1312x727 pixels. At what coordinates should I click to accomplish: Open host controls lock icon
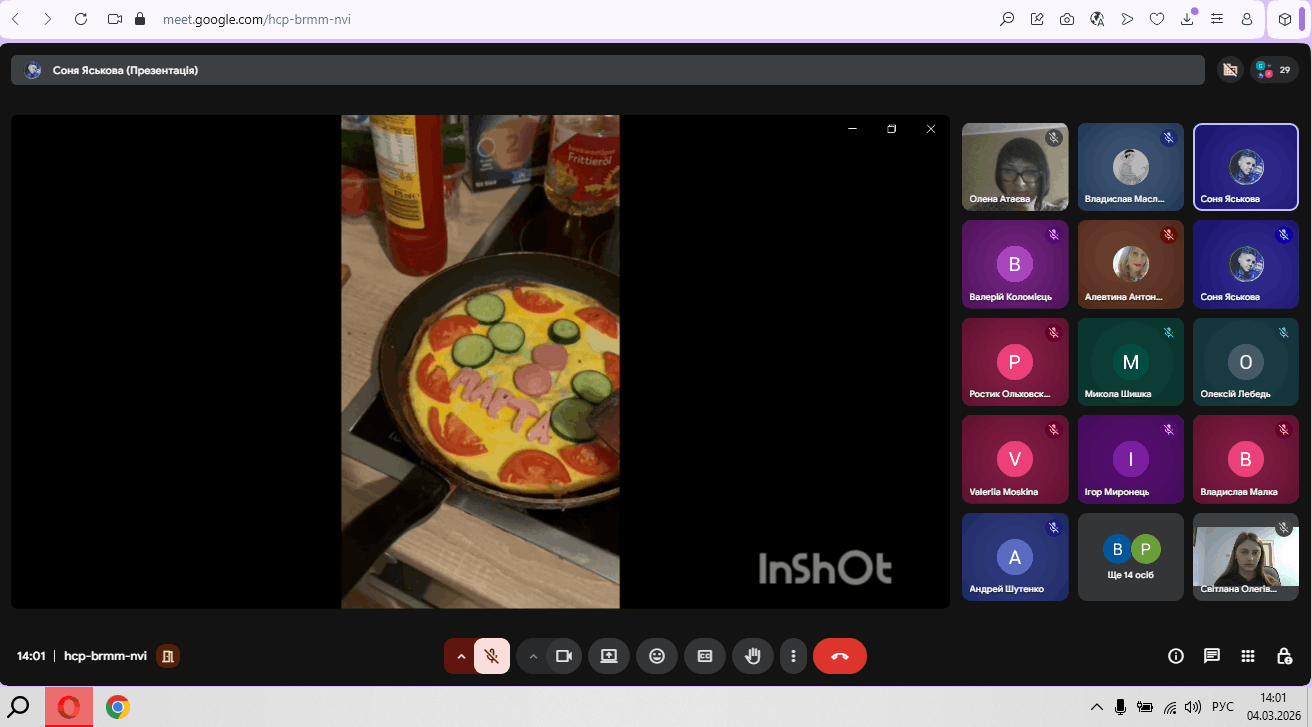1284,656
